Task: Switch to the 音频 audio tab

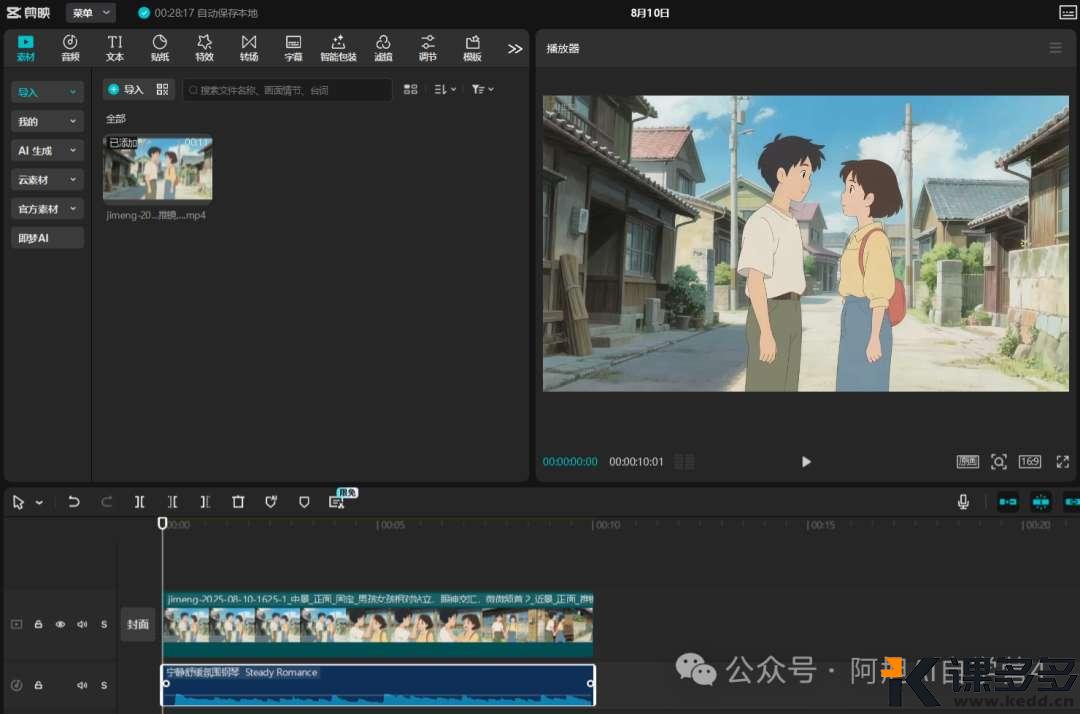Action: (x=70, y=47)
